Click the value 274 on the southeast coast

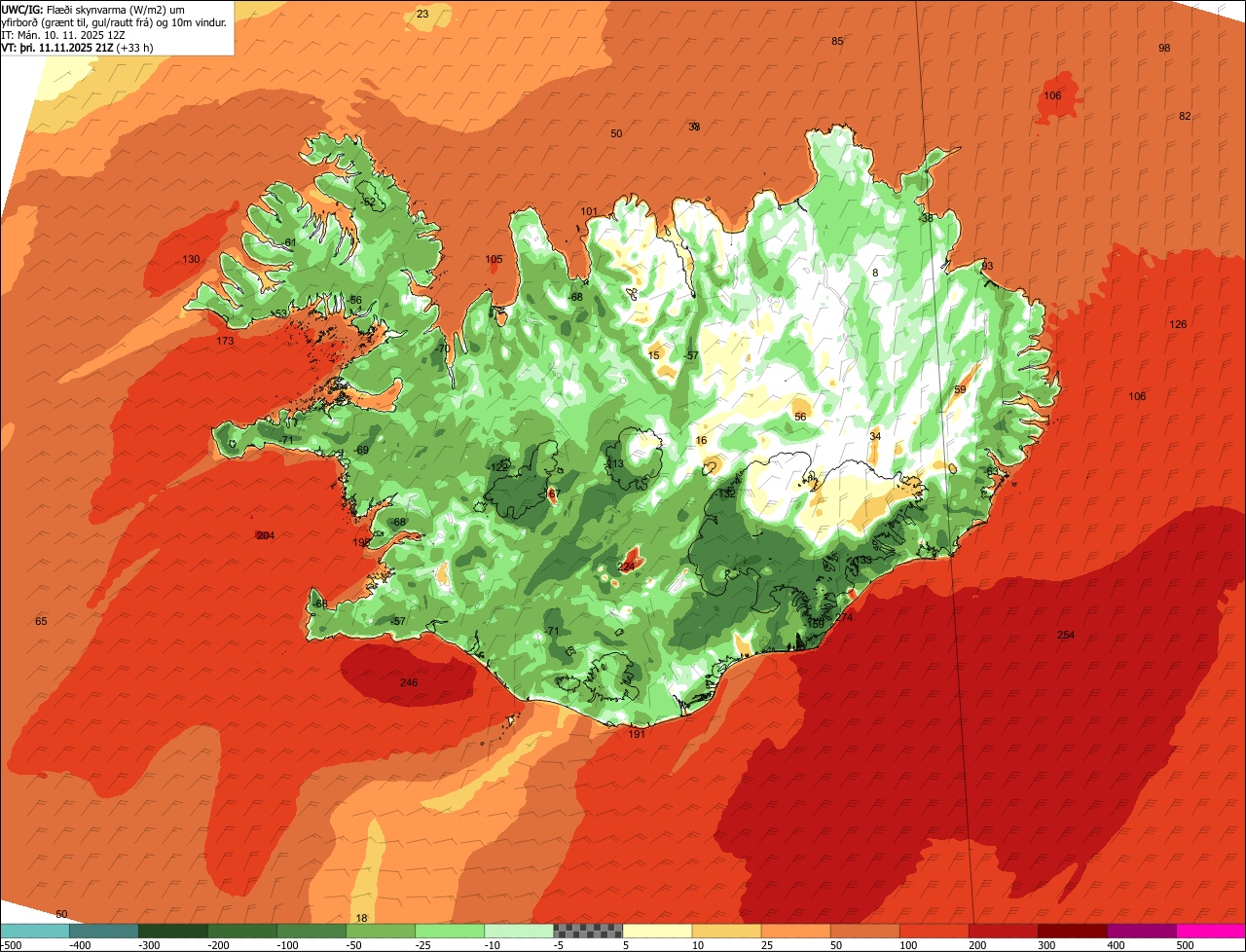click(x=844, y=617)
